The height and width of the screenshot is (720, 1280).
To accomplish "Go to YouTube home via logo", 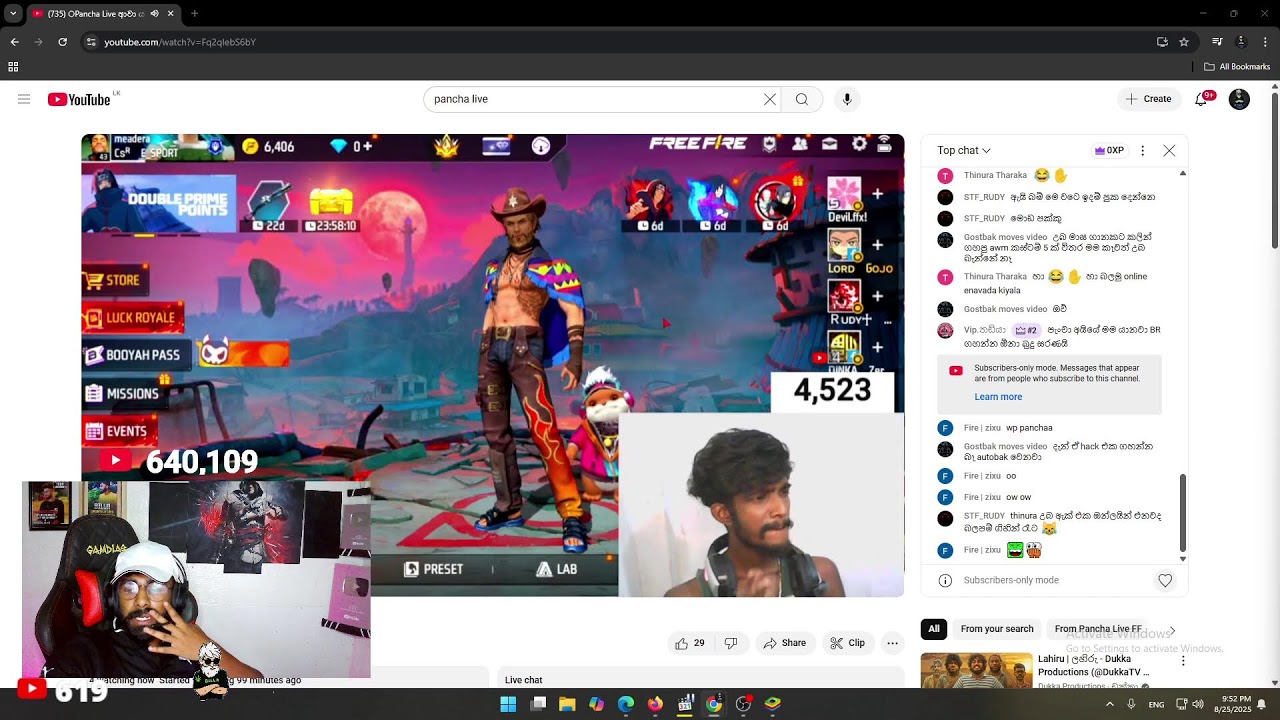I will (79, 99).
